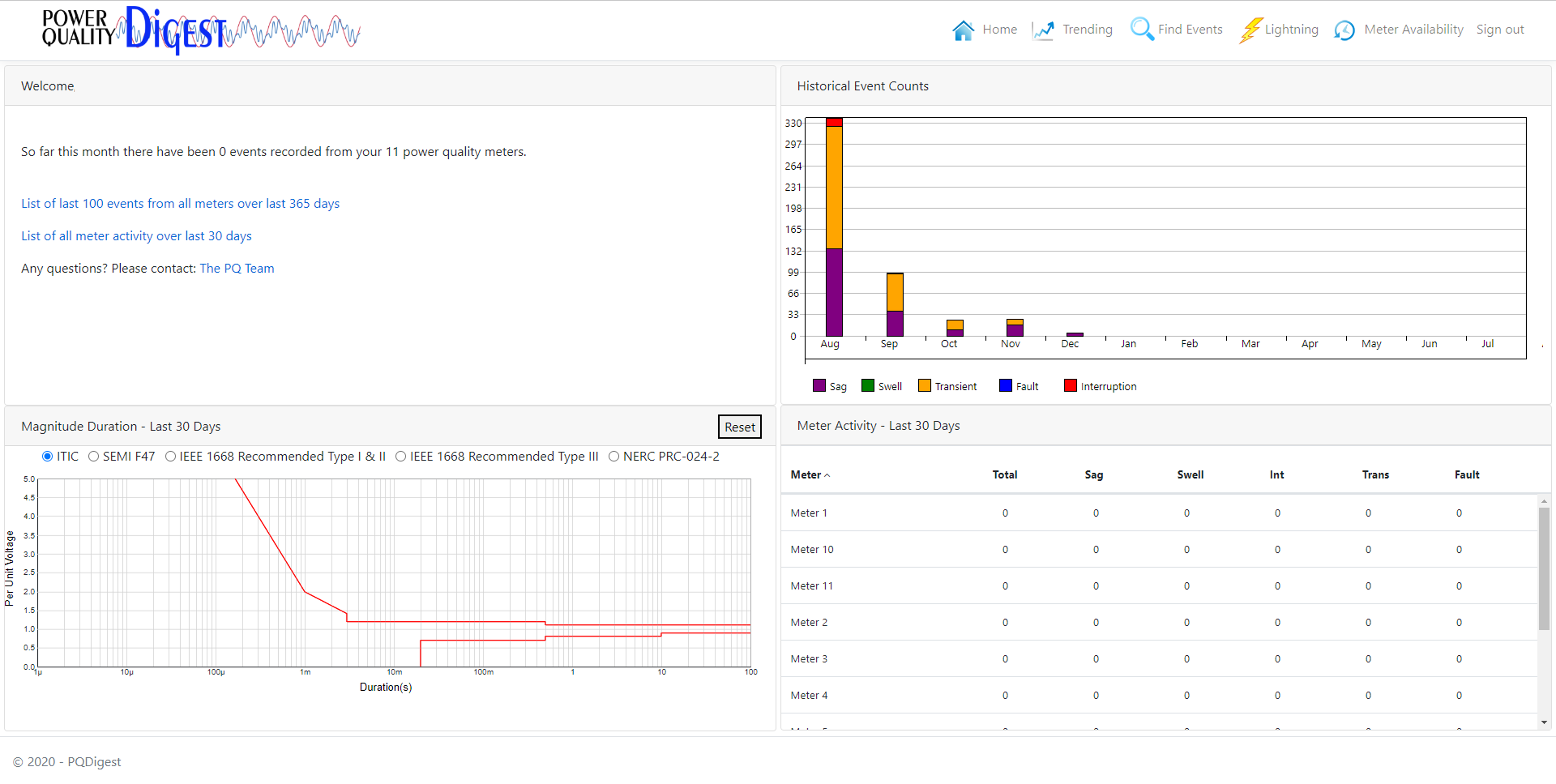This screenshot has height=784, width=1556.
Task: Choose NERC PRC-024-2 radio option
Action: [614, 456]
